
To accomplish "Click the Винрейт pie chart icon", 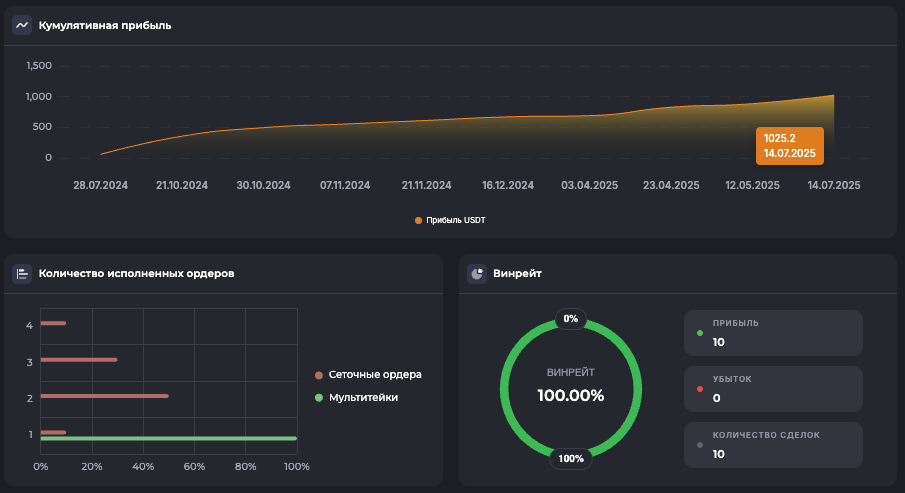I will click(x=477, y=273).
